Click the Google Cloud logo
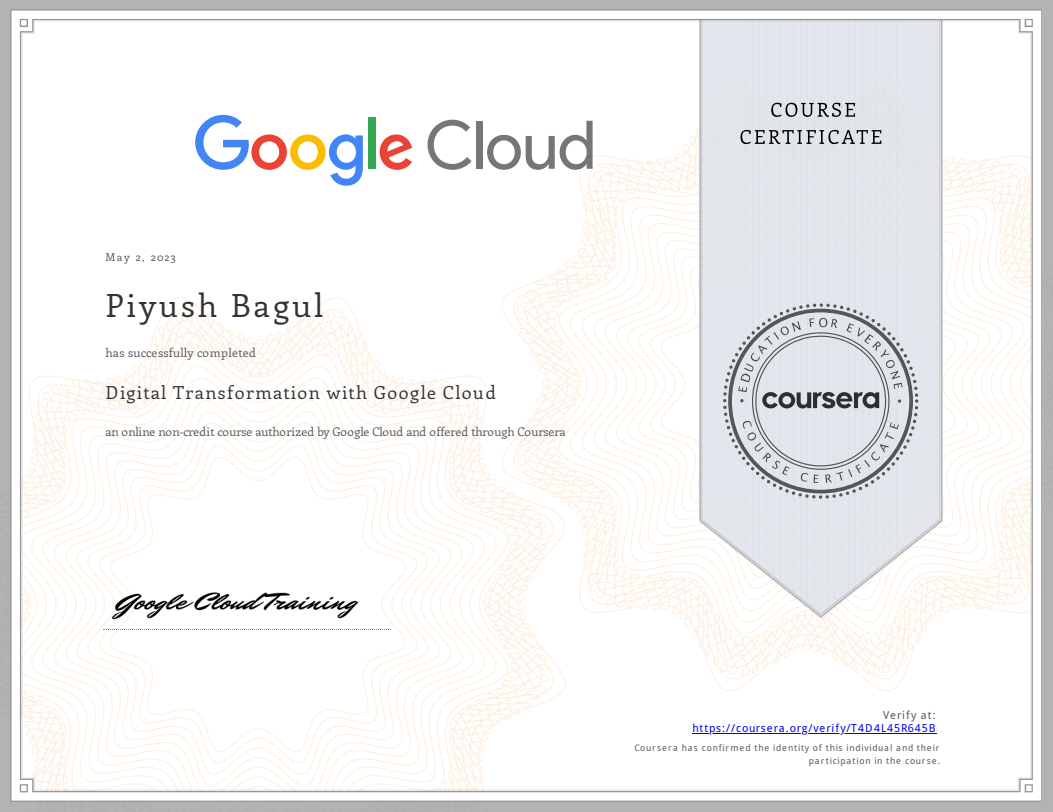This screenshot has height=812, width=1053. coord(394,149)
